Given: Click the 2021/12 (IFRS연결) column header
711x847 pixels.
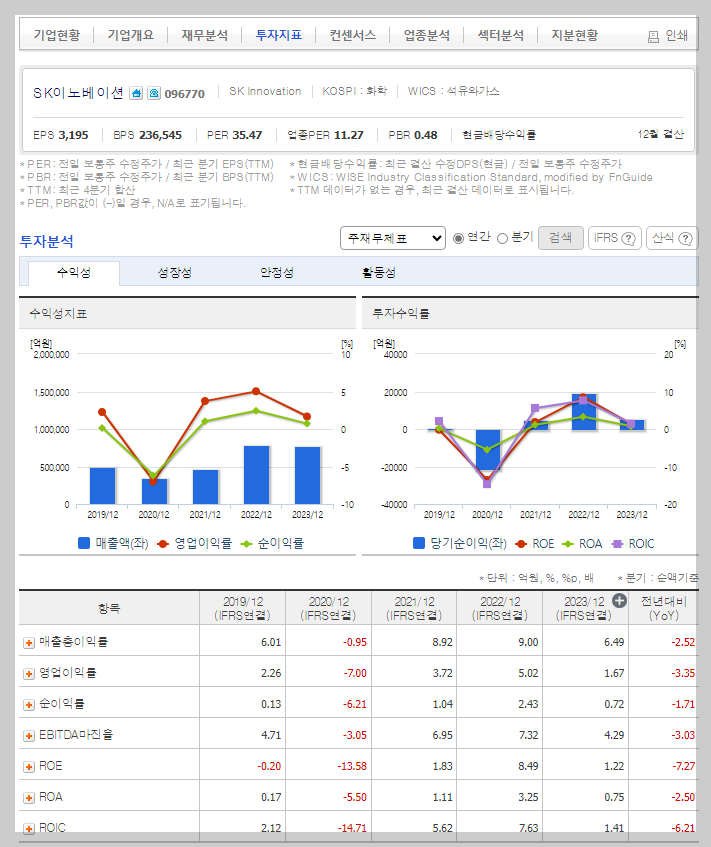Looking at the screenshot, I should click(414, 608).
